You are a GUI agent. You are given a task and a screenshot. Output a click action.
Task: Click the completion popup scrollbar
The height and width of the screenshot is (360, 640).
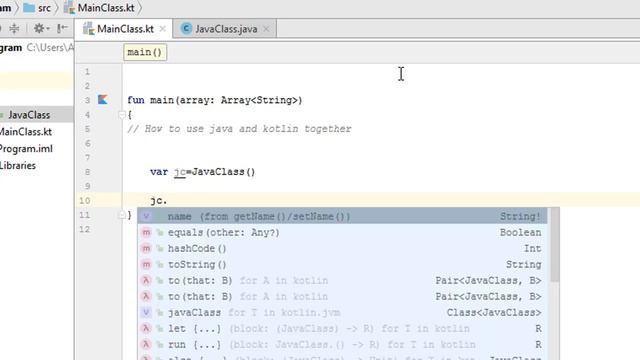click(x=554, y=245)
